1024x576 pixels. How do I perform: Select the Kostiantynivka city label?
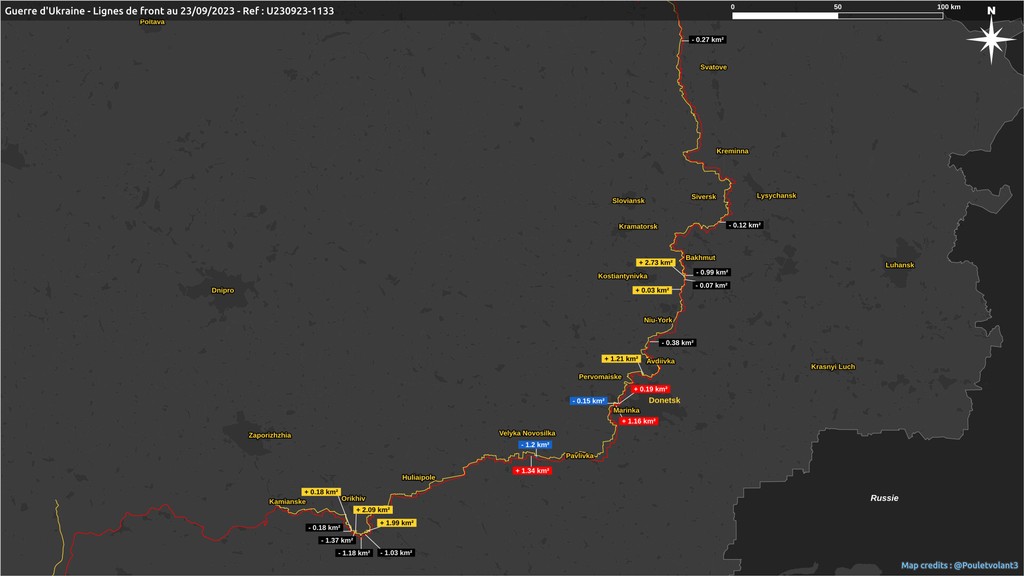(x=622, y=276)
